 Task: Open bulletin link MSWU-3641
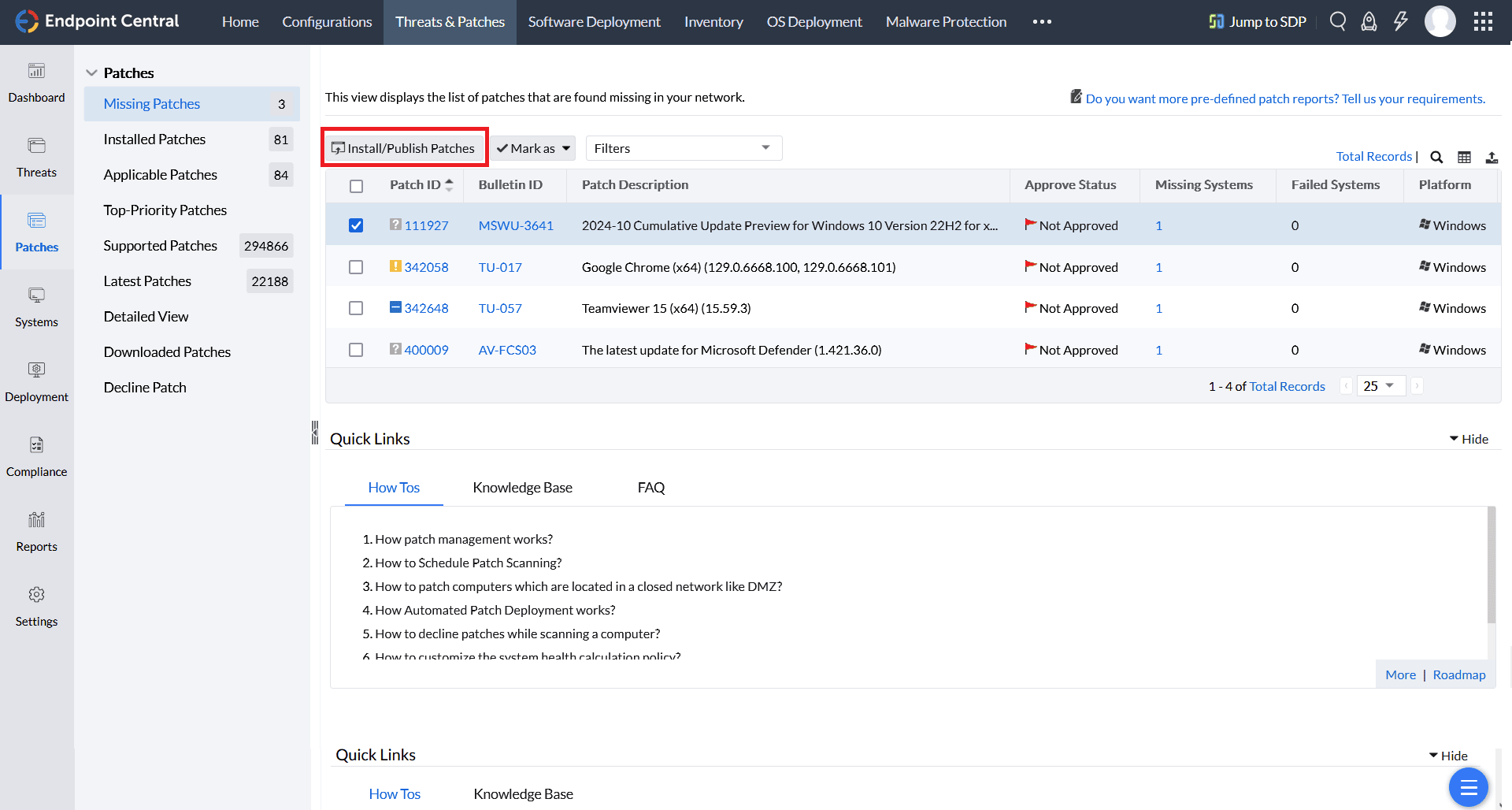click(x=515, y=225)
